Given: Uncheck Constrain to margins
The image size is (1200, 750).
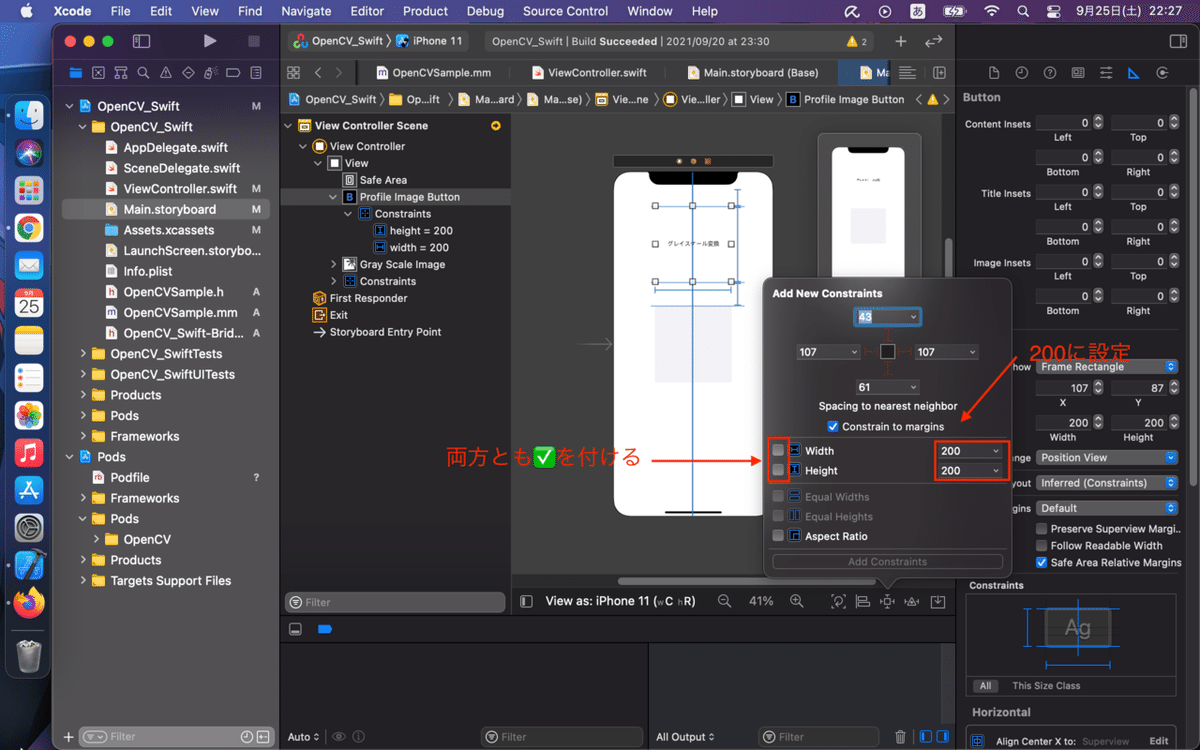Looking at the screenshot, I should click(833, 426).
